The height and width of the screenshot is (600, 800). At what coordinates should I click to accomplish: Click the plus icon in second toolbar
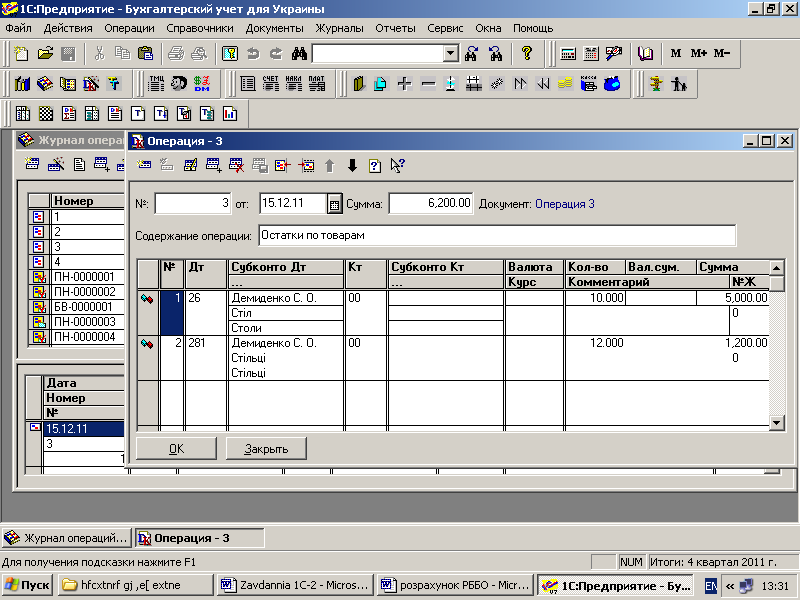[405, 84]
